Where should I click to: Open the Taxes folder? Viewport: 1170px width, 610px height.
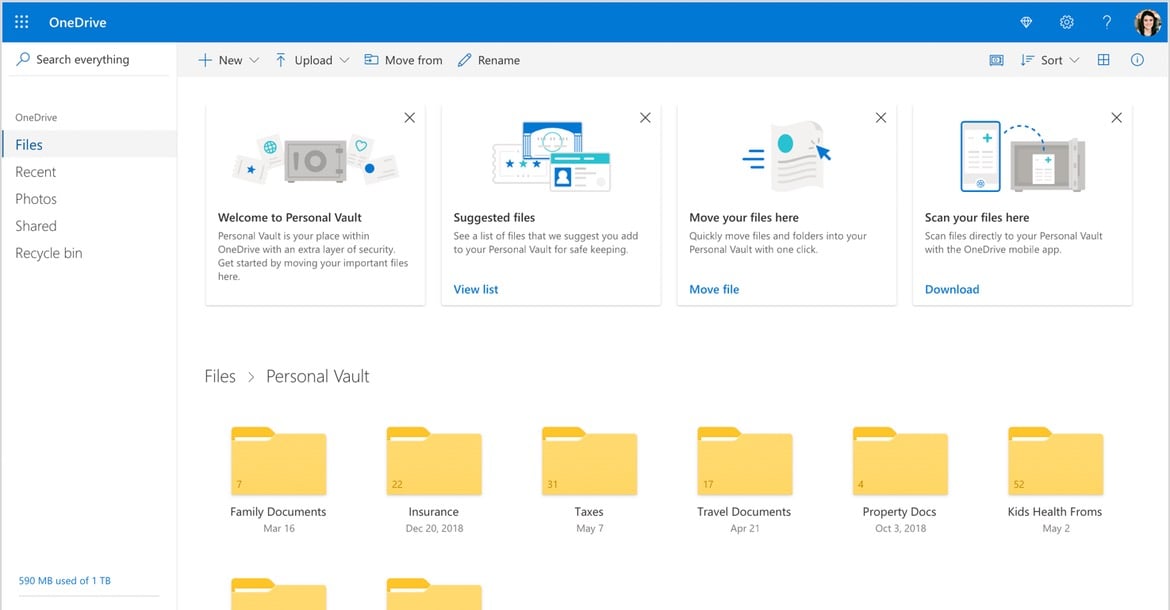pos(589,464)
